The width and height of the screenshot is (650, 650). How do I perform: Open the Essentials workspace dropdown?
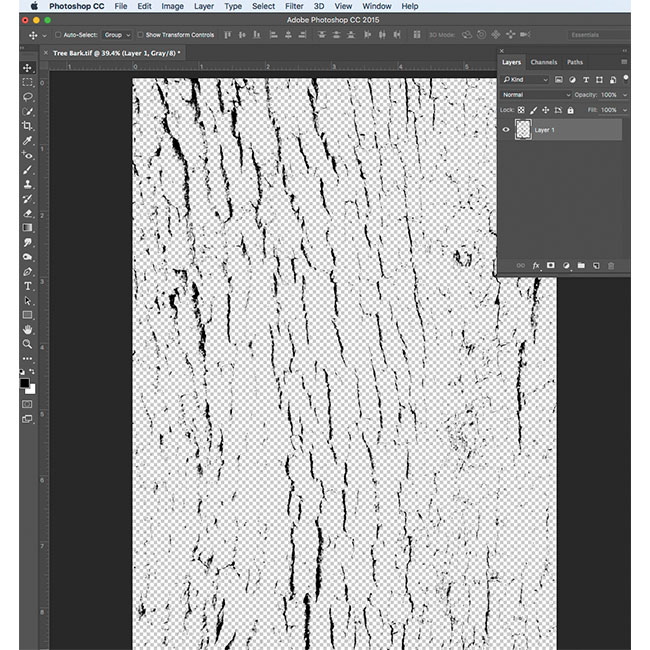pyautogui.click(x=599, y=35)
